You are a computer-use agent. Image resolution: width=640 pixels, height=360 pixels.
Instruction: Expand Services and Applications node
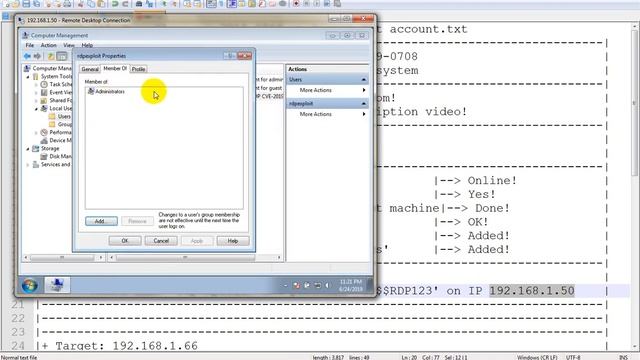(28, 164)
